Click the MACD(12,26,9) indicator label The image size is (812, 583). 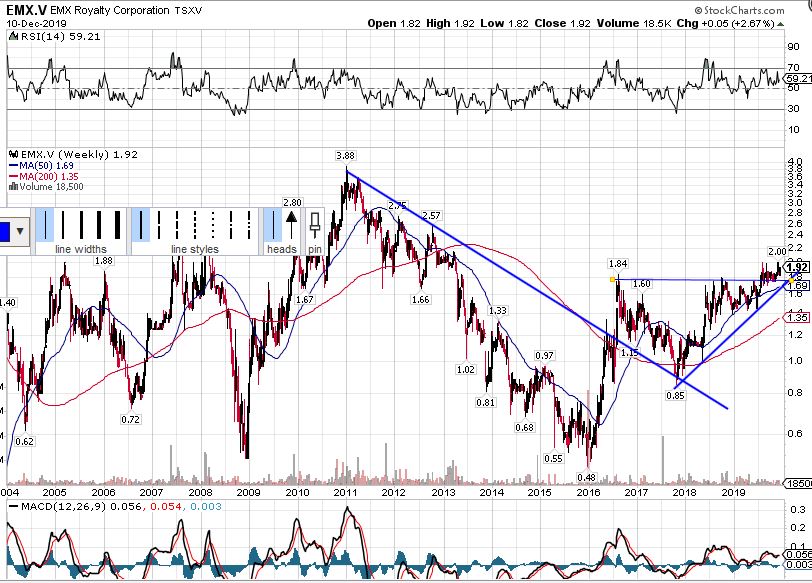pyautogui.click(x=64, y=506)
